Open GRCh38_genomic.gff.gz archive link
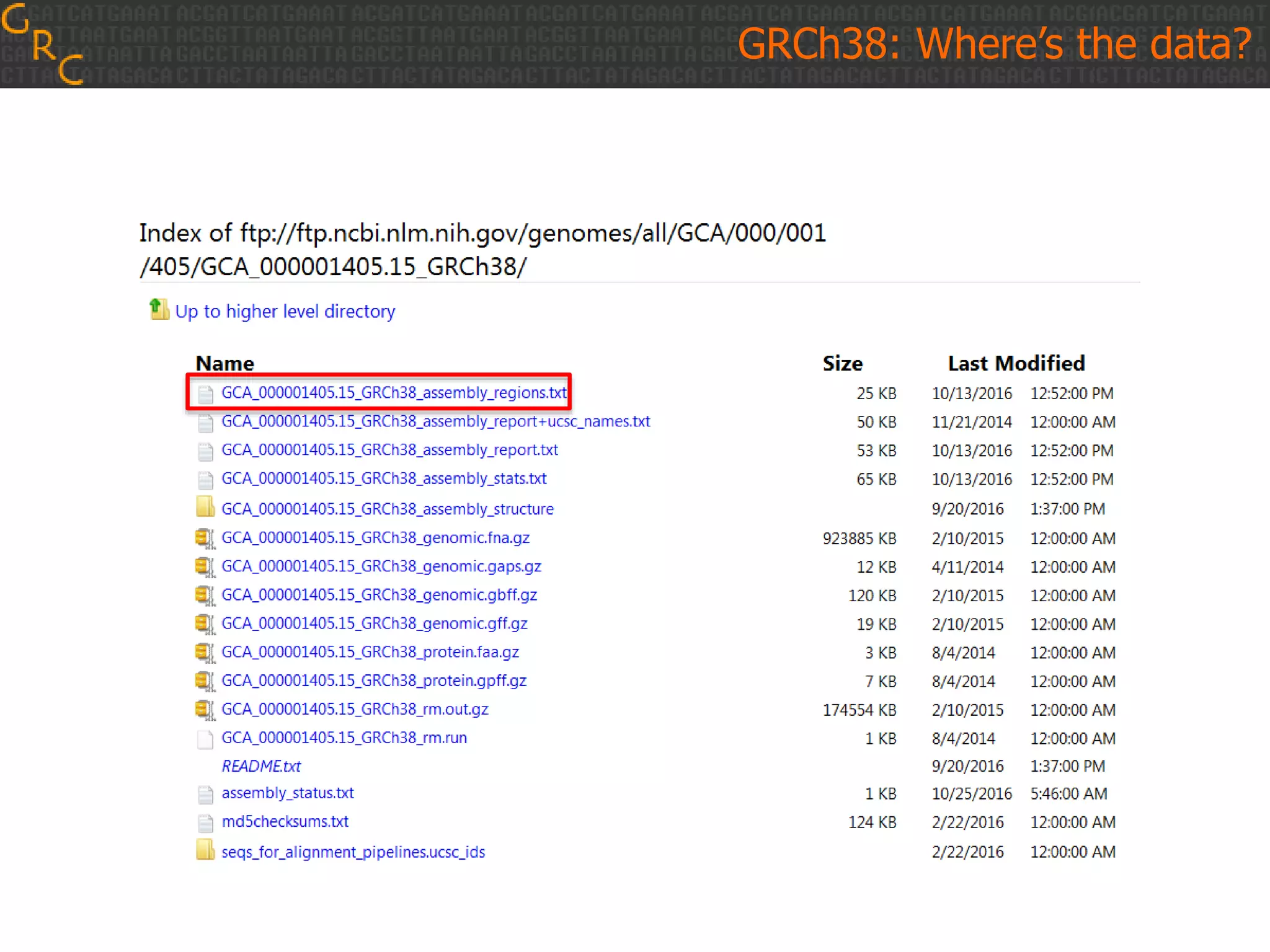Viewport: 1270px width, 952px height. (375, 624)
